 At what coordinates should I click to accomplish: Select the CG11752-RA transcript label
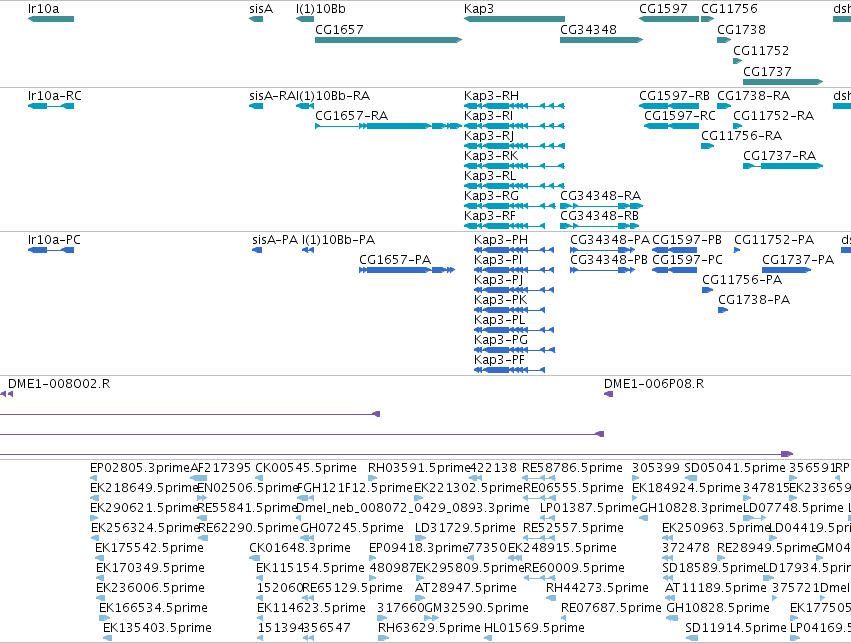pos(773,116)
